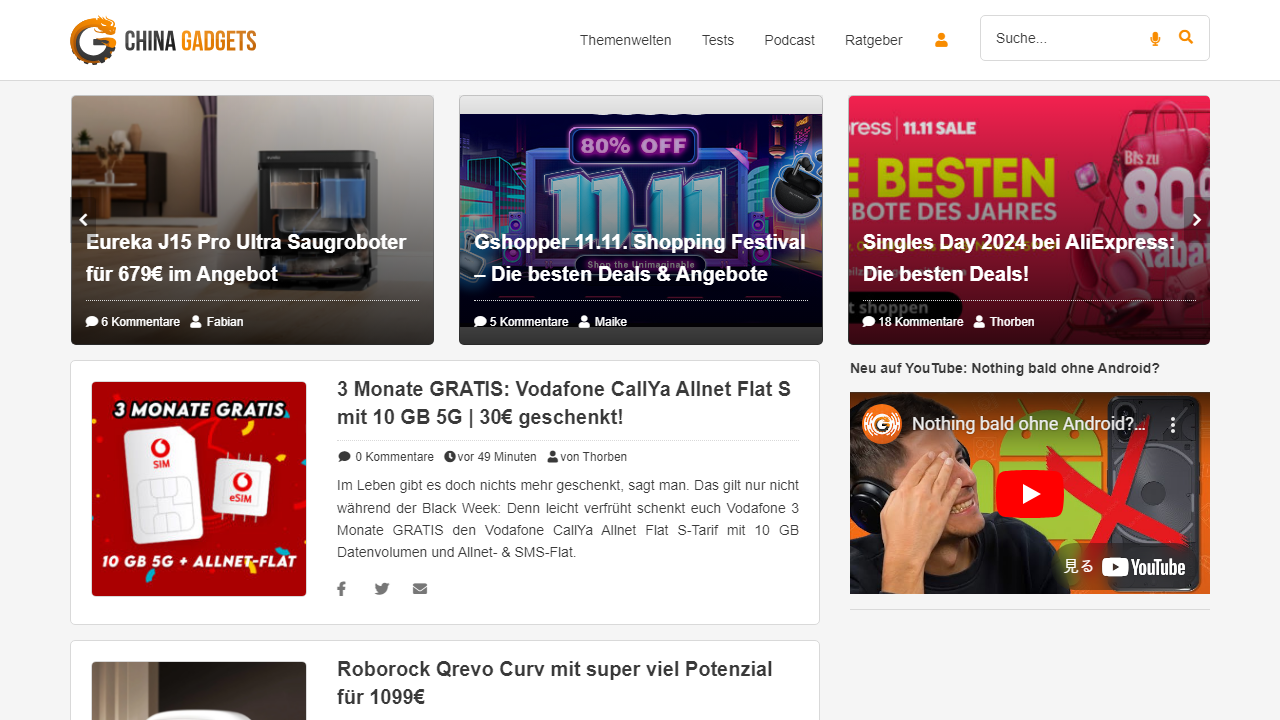The height and width of the screenshot is (720, 1280).
Task: Open Vodafone CallYa article headline
Action: tap(563, 403)
